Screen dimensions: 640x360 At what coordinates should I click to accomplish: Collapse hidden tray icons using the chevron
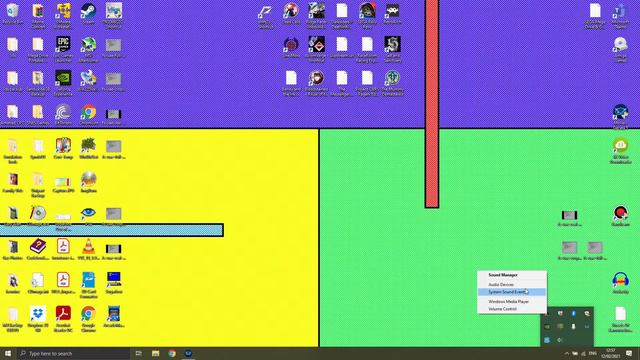[x=567, y=353]
